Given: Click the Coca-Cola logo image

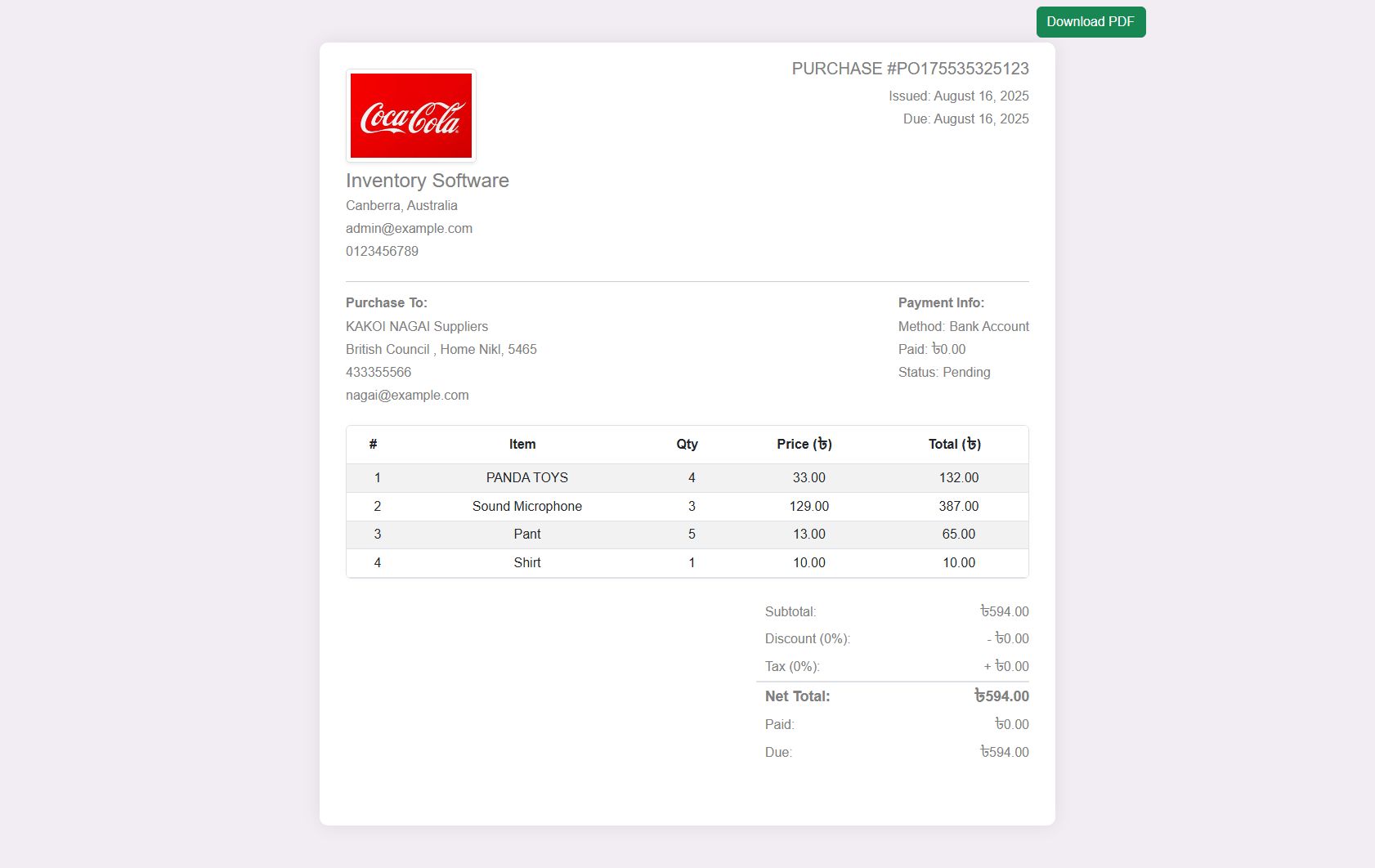Looking at the screenshot, I should tap(410, 115).
